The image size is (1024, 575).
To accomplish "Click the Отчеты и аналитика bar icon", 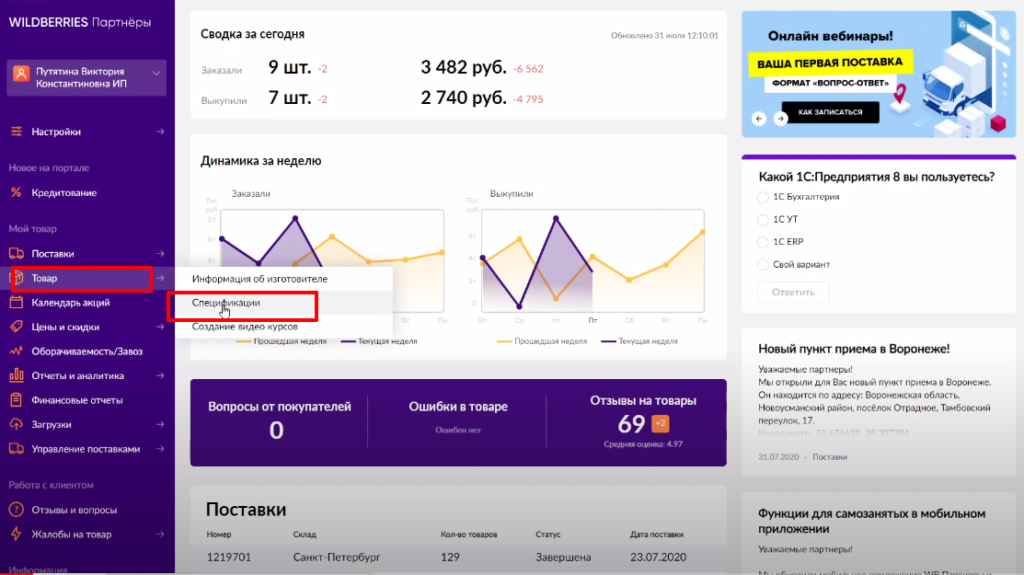I will 16,375.
